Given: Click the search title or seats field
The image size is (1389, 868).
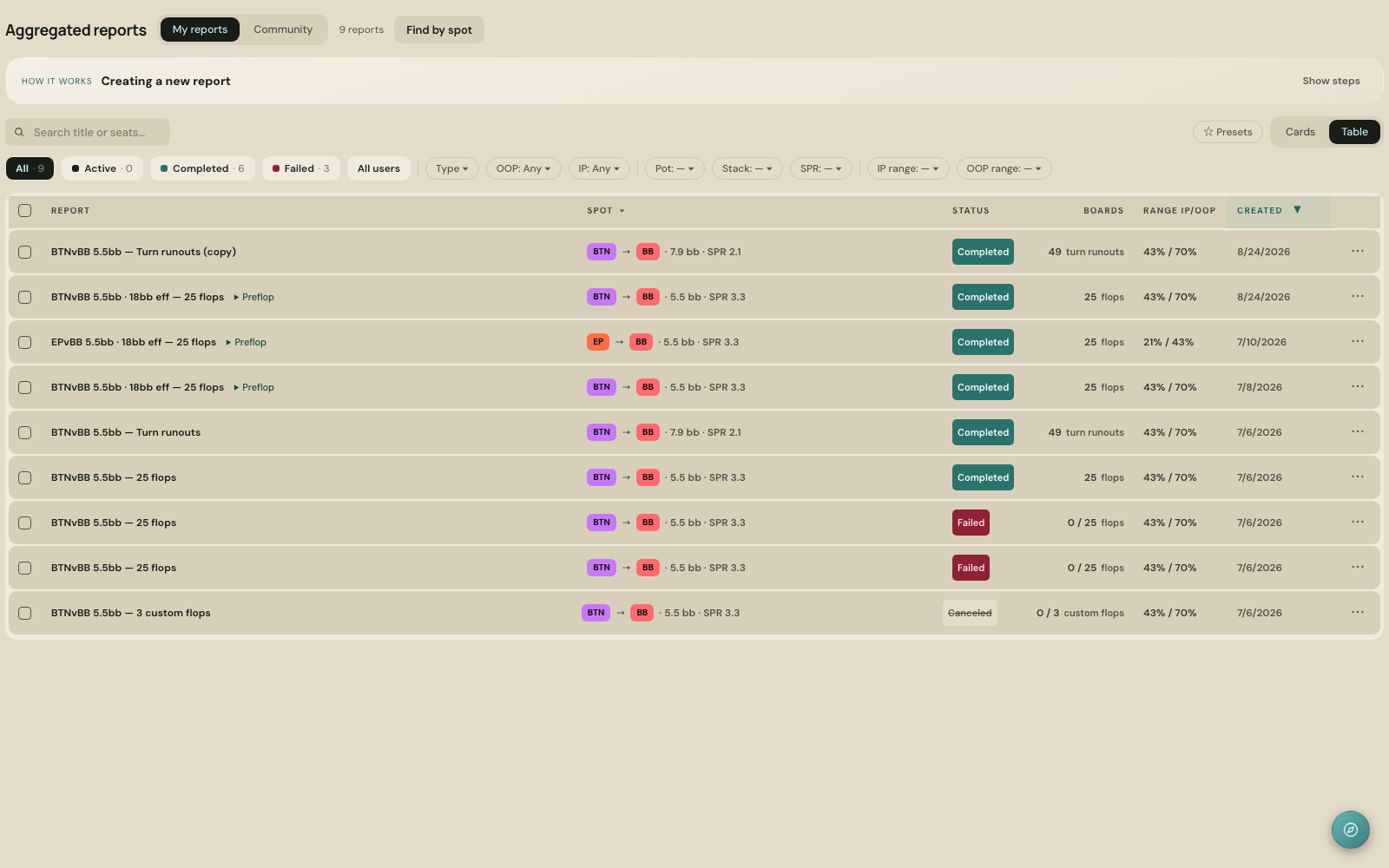Looking at the screenshot, I should coord(88,132).
